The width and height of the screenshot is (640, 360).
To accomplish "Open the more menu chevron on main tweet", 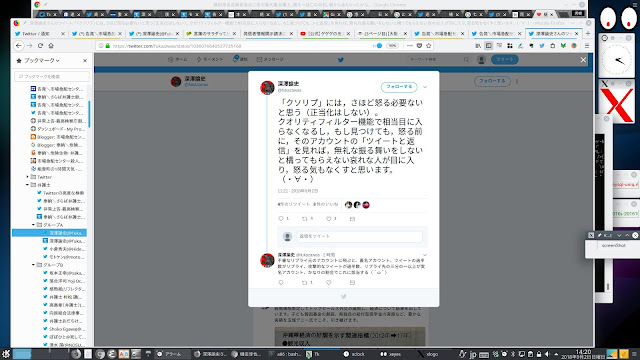I will click(x=425, y=87).
